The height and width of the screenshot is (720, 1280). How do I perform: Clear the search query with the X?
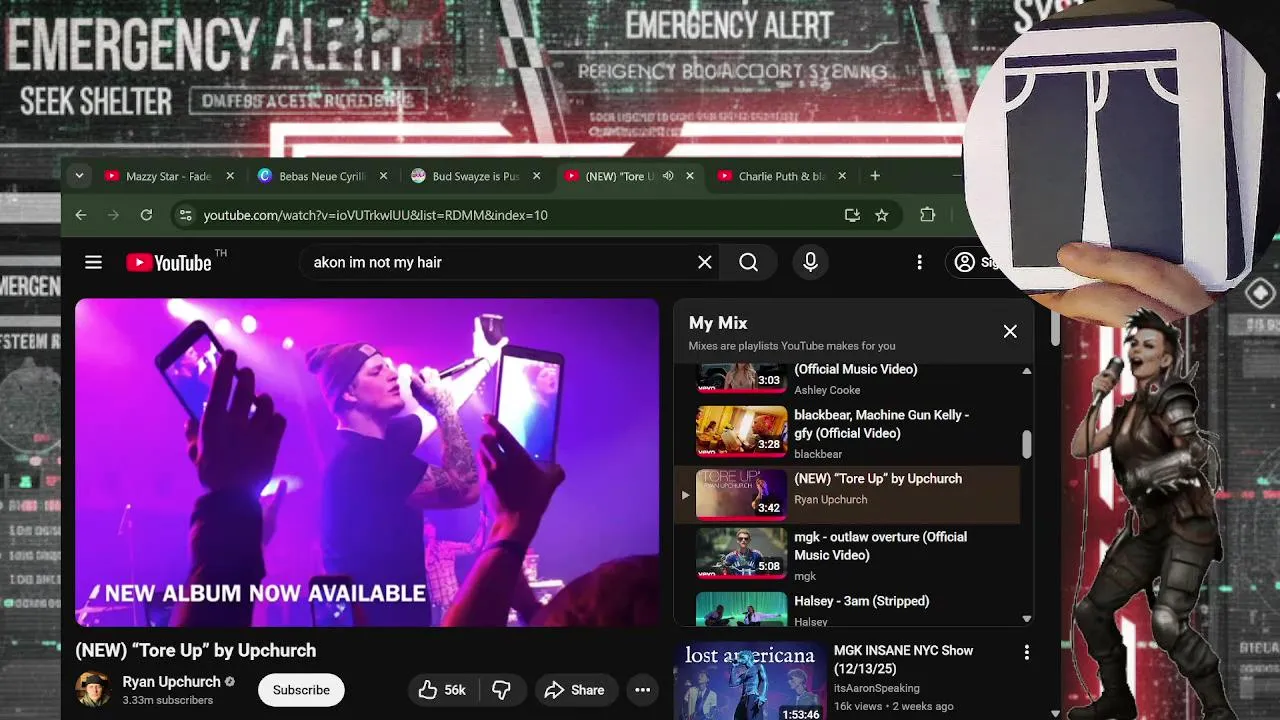tap(705, 262)
